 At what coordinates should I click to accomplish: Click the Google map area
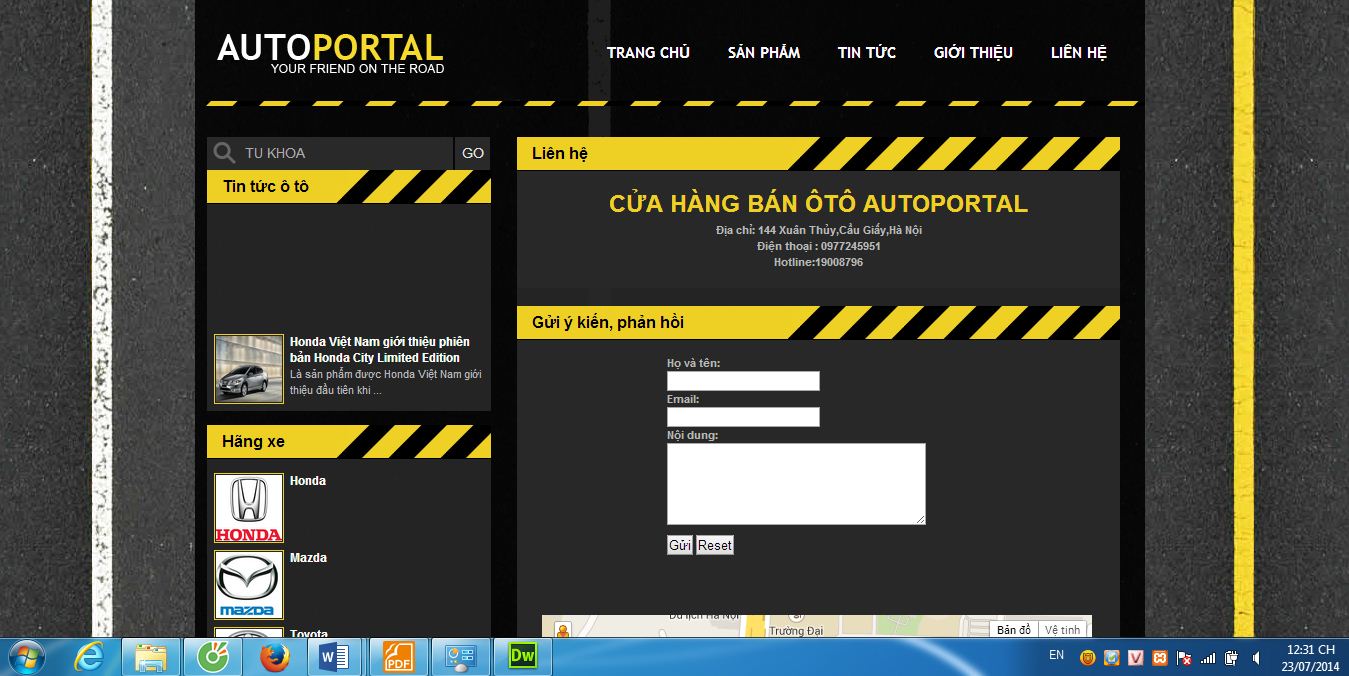[x=817, y=626]
